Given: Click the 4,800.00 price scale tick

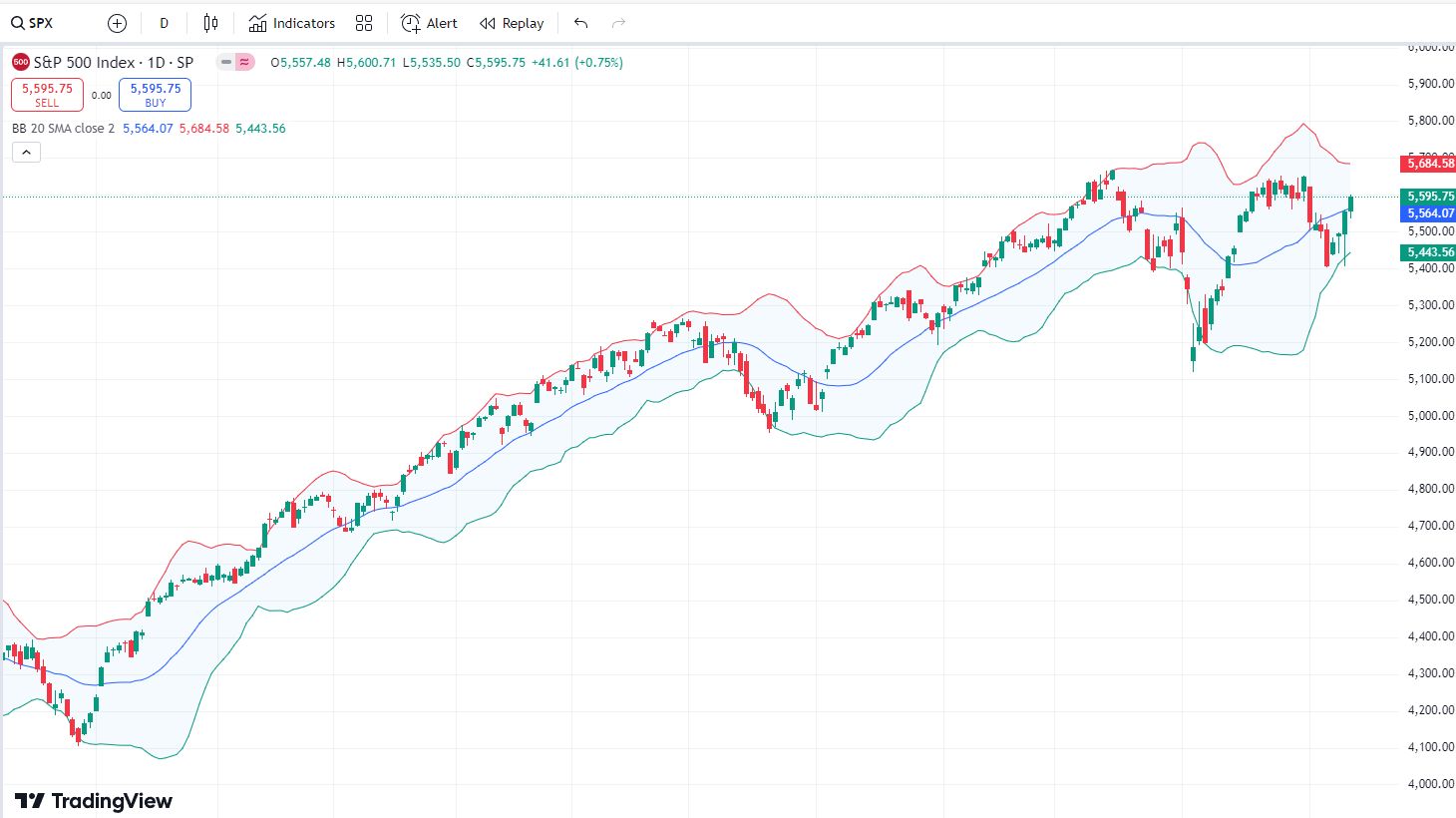Looking at the screenshot, I should (1431, 489).
